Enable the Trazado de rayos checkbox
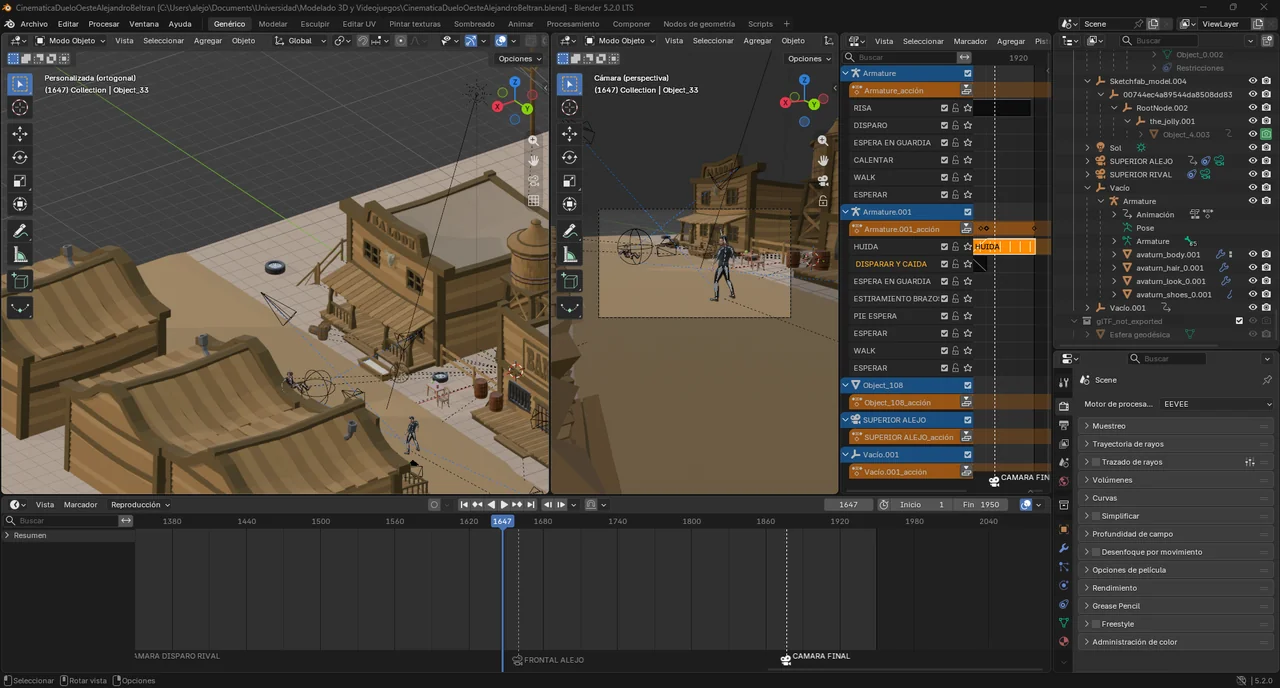Screen dimensions: 1280x688 pyautogui.click(x=1096, y=462)
